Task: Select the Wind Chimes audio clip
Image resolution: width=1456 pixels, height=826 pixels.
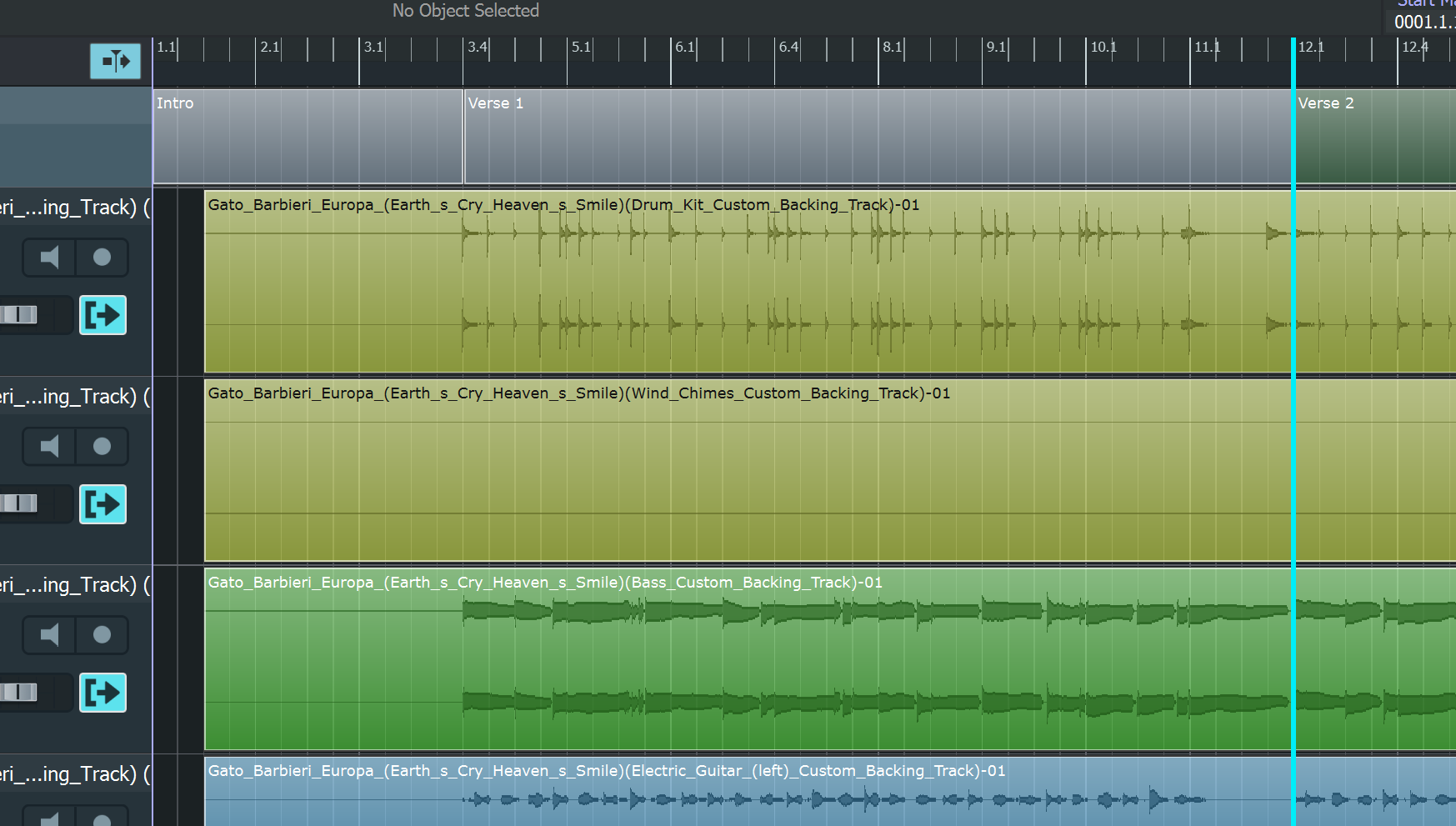Action: coord(830,470)
